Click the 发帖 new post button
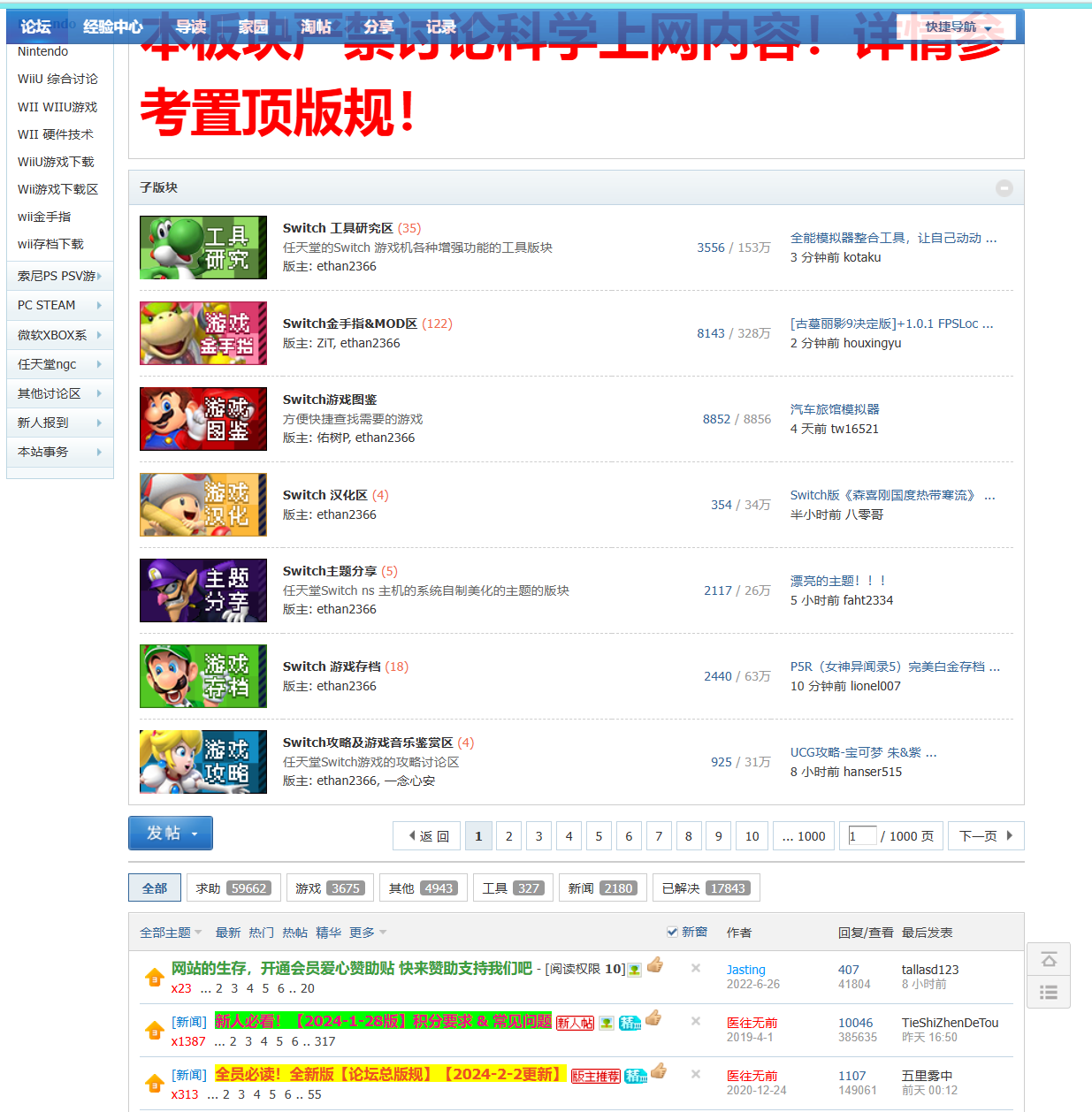 coord(165,833)
